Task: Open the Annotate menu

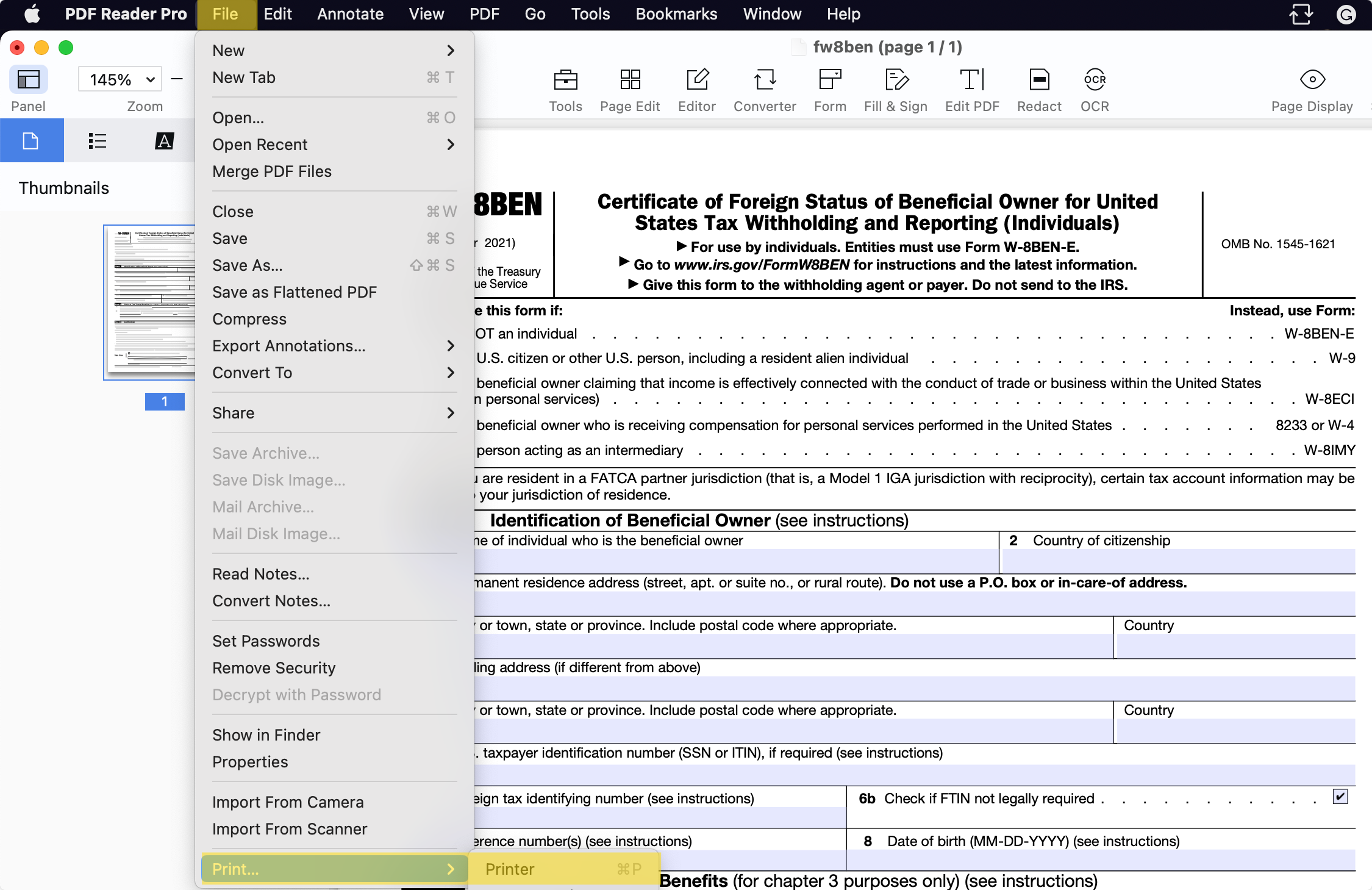Action: (x=350, y=14)
